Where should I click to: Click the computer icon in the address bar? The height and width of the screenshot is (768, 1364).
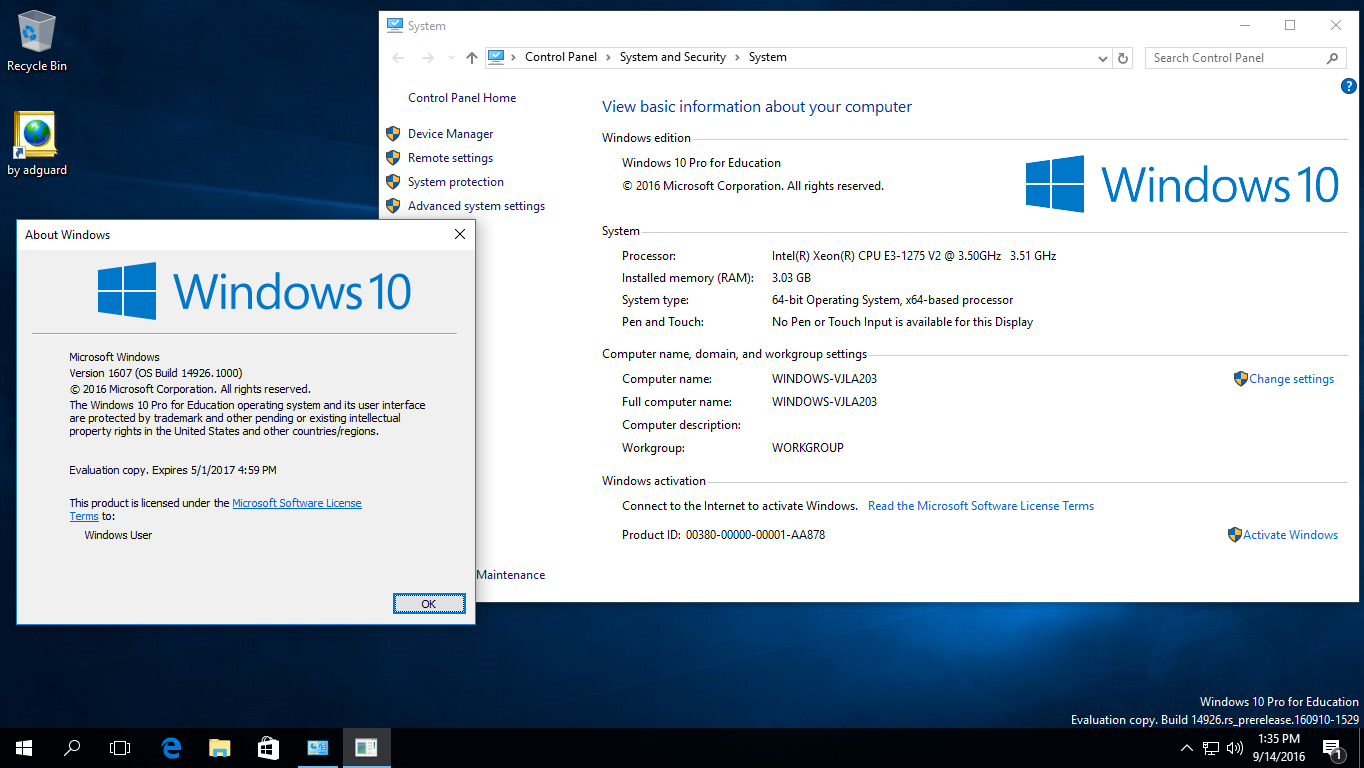click(x=496, y=57)
